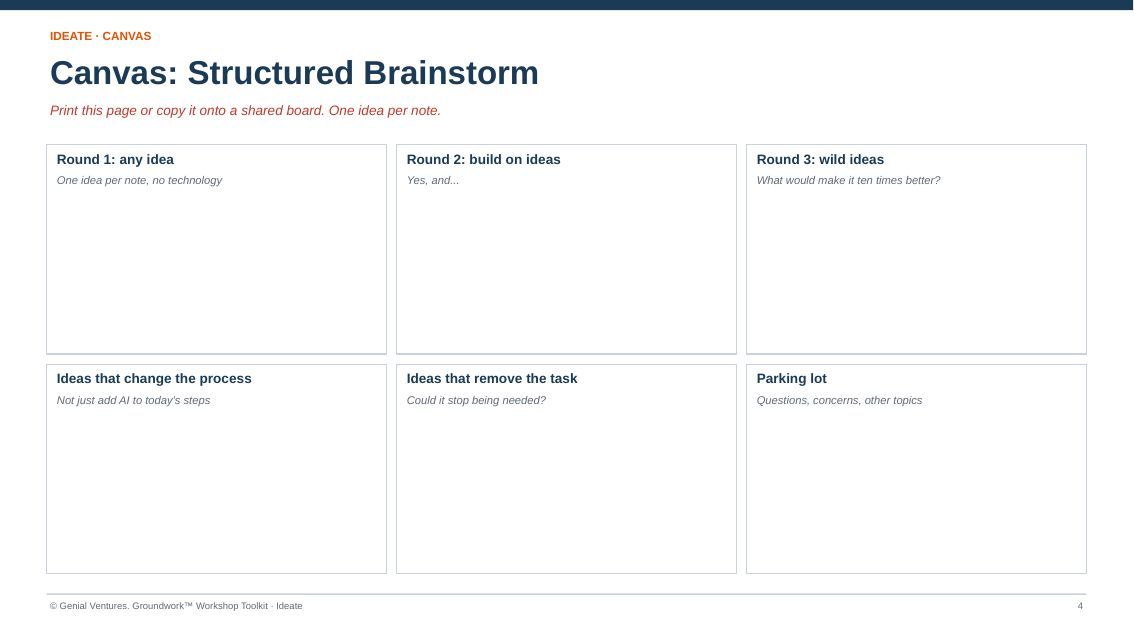Select 'One idea per note, no technology' text

140,180
